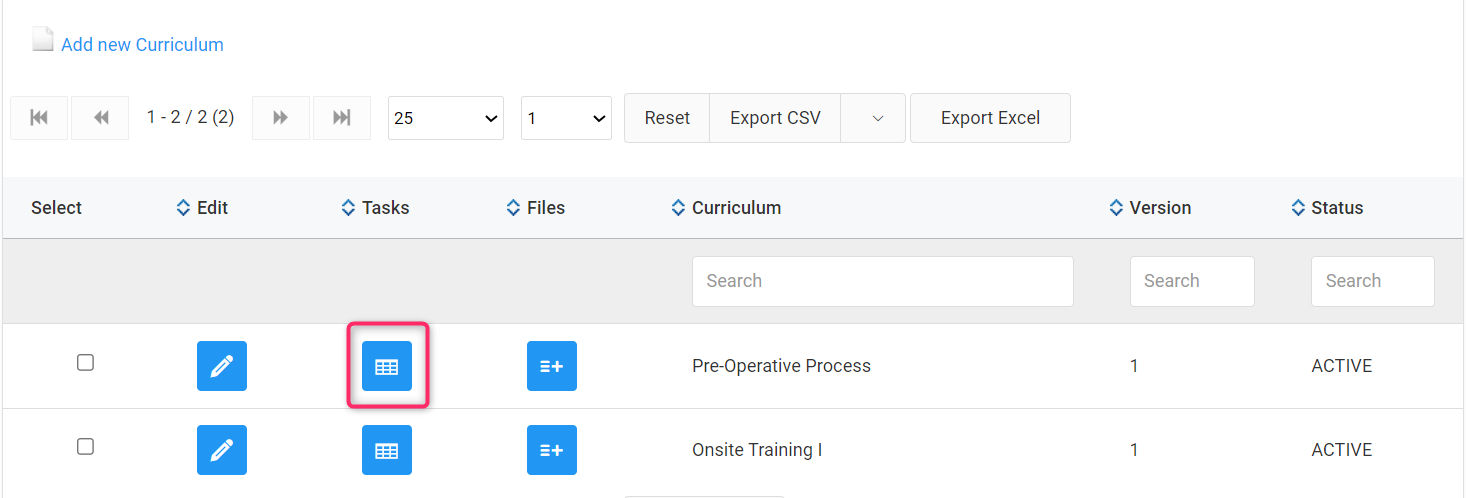Sort by the Status column
The image size is (1469, 498).
pyautogui.click(x=1298, y=208)
